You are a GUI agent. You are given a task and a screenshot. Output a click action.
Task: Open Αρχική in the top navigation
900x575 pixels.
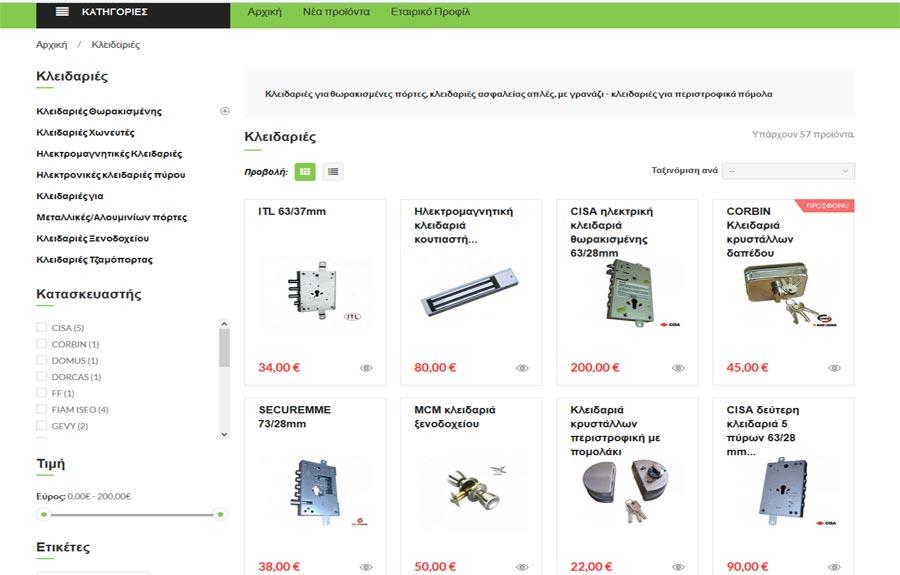tap(265, 11)
